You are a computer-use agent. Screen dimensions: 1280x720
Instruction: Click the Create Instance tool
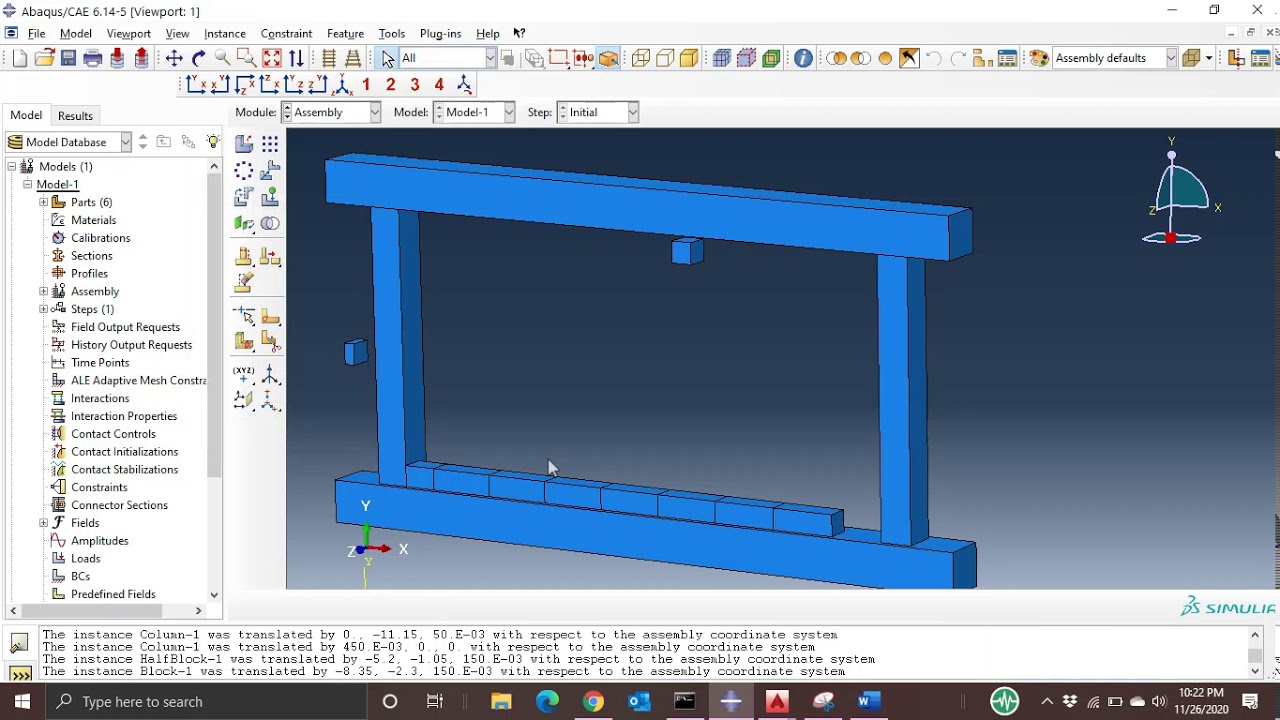click(244, 144)
